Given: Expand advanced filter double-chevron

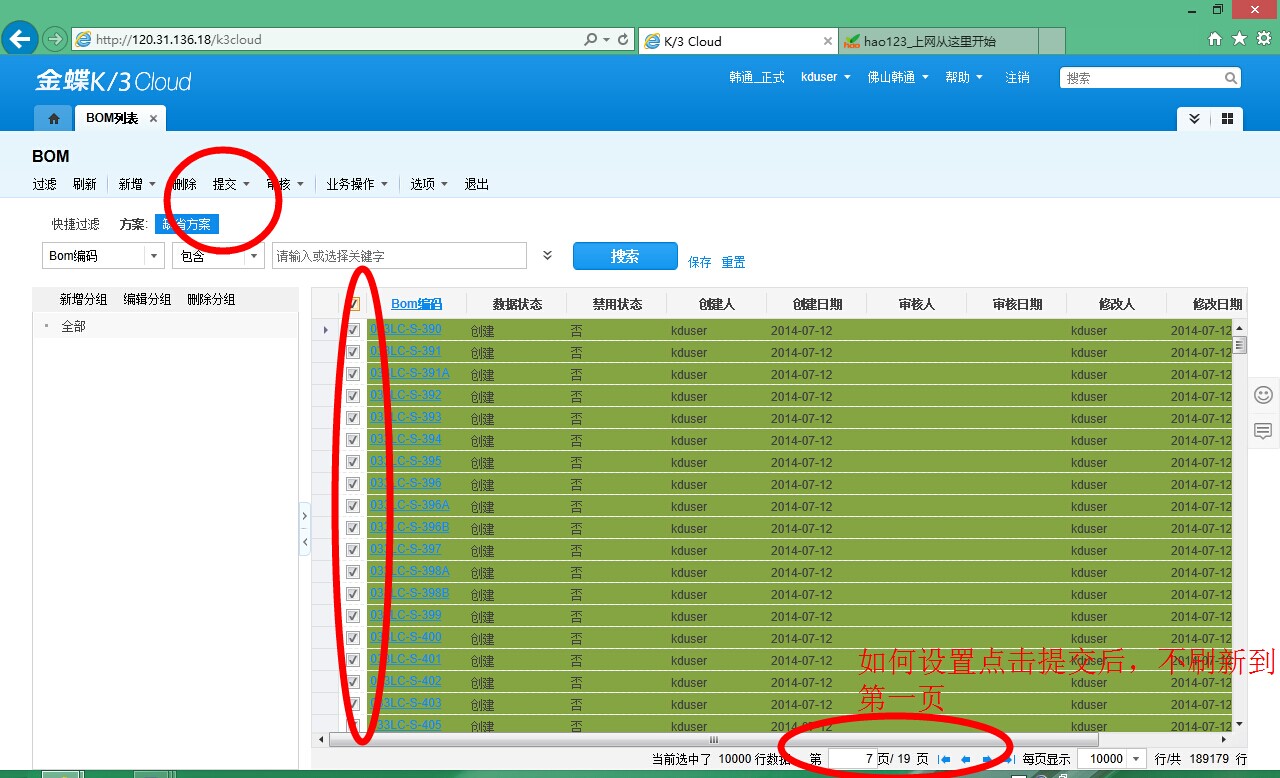Looking at the screenshot, I should (547, 255).
